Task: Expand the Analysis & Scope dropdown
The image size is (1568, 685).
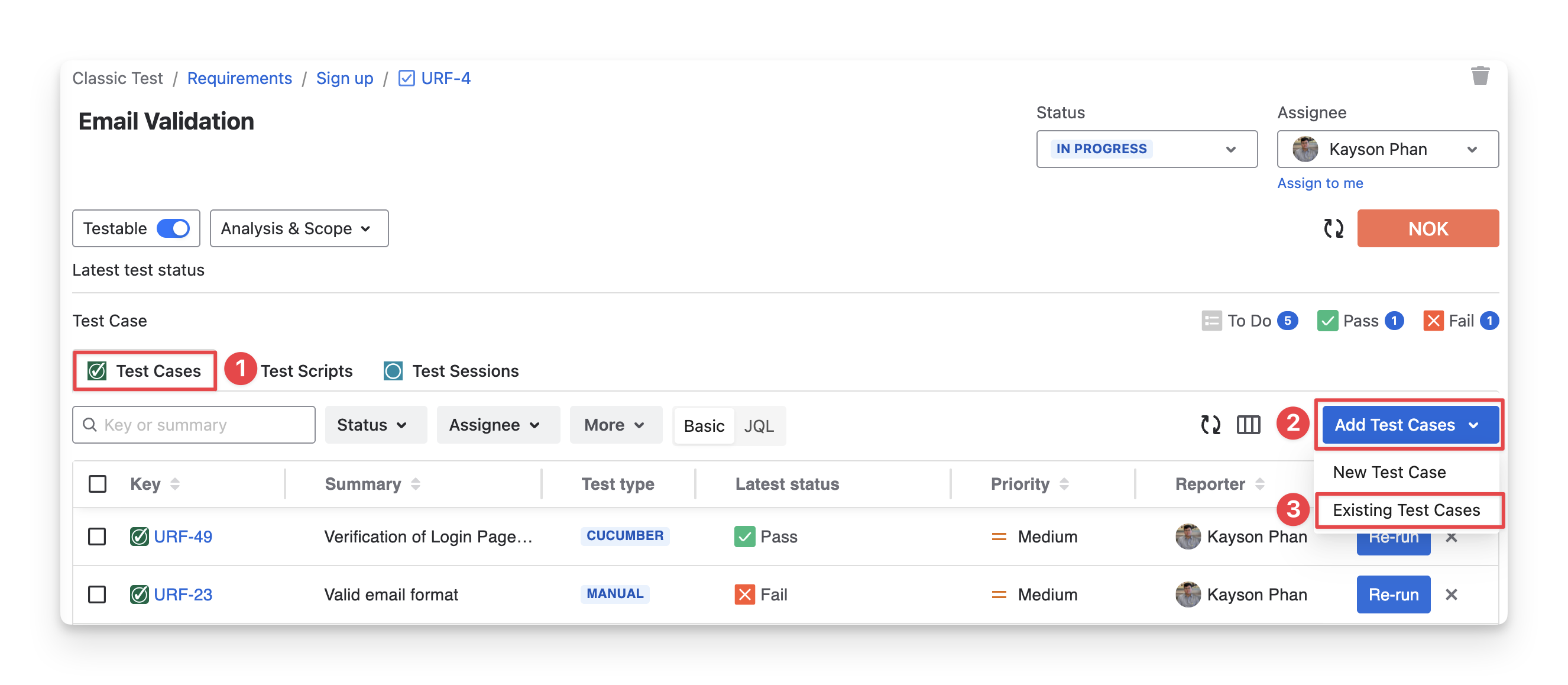Action: tap(298, 228)
